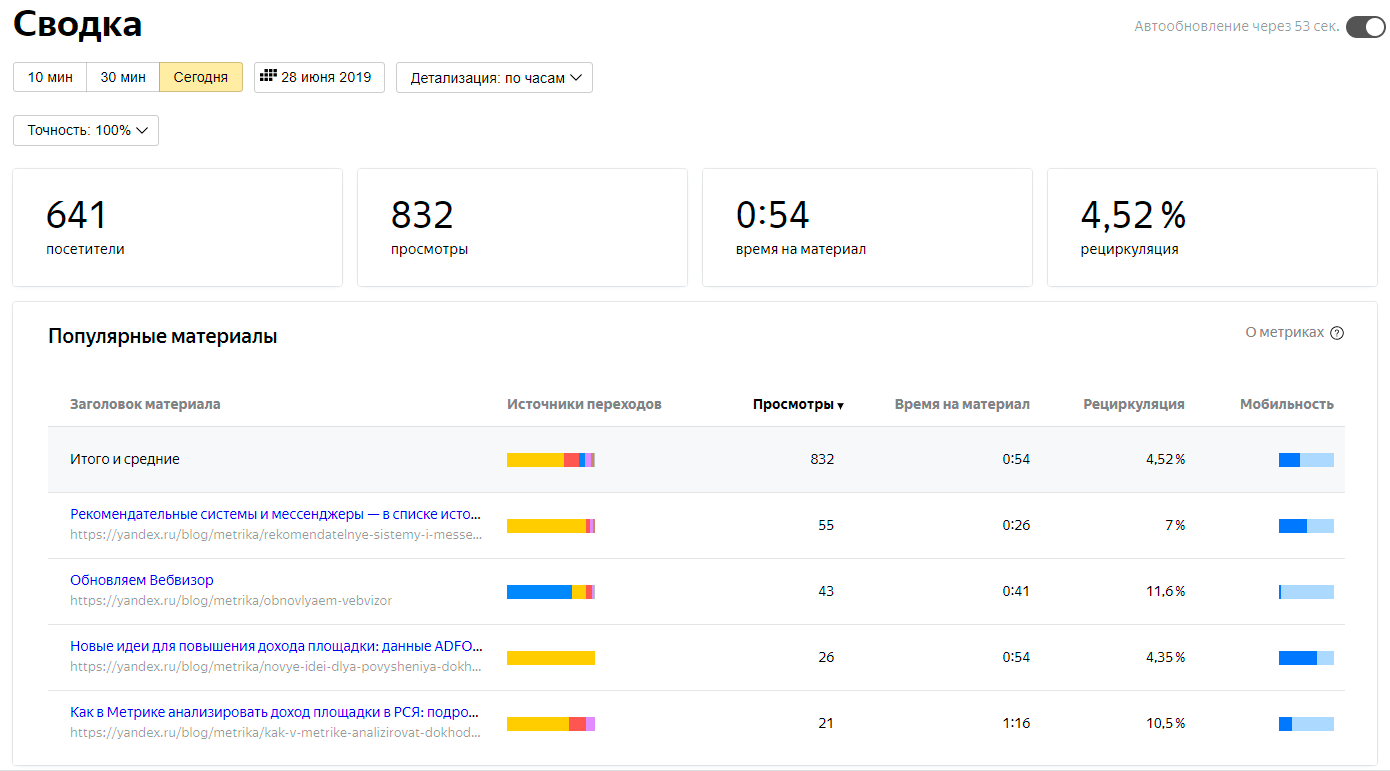Open the Обновляем Вебвизор article link
The image size is (1390, 771).
[142, 580]
